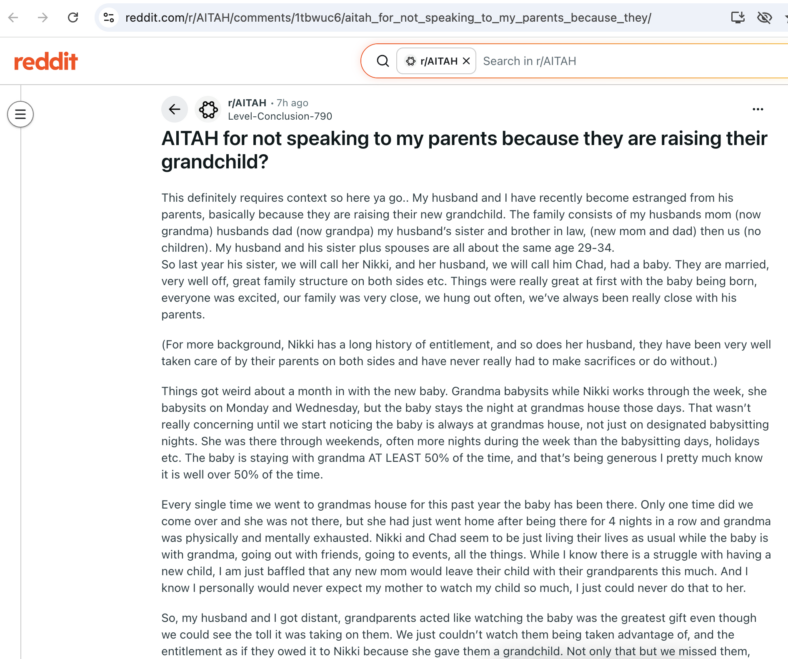Viewport: 788px width, 659px height.
Task: Expand the left sidebar navigation menu
Action: click(20, 114)
